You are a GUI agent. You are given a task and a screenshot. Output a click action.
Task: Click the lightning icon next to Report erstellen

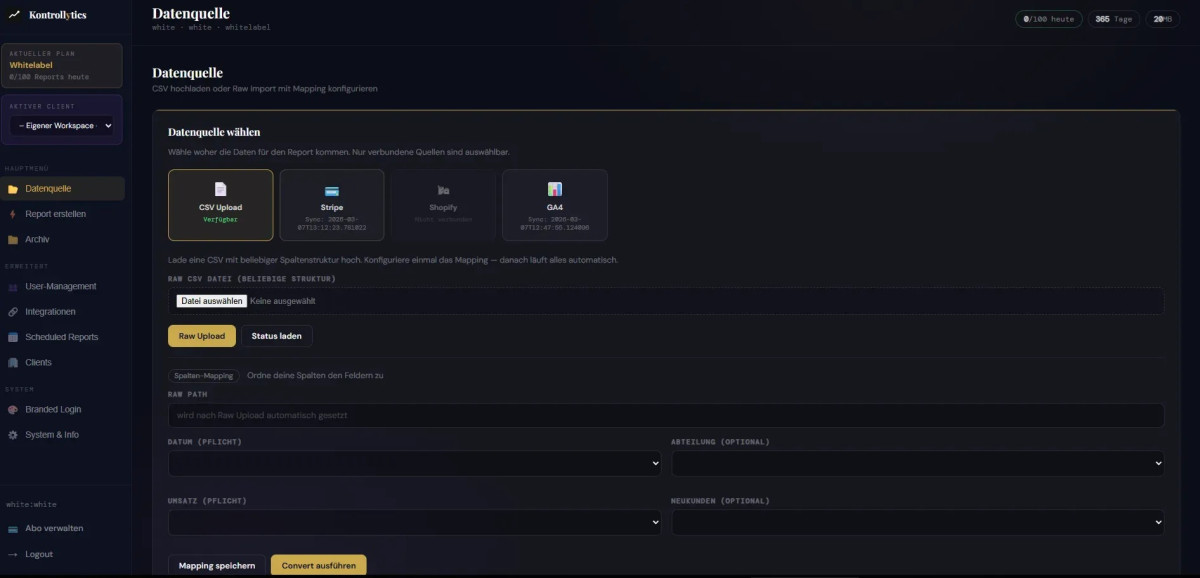tap(12, 214)
